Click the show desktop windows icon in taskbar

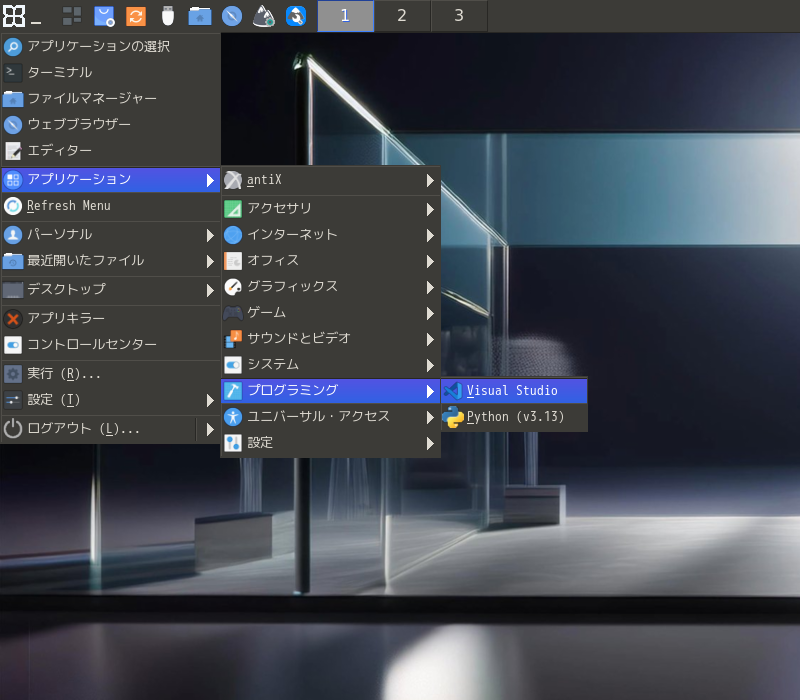point(72,16)
